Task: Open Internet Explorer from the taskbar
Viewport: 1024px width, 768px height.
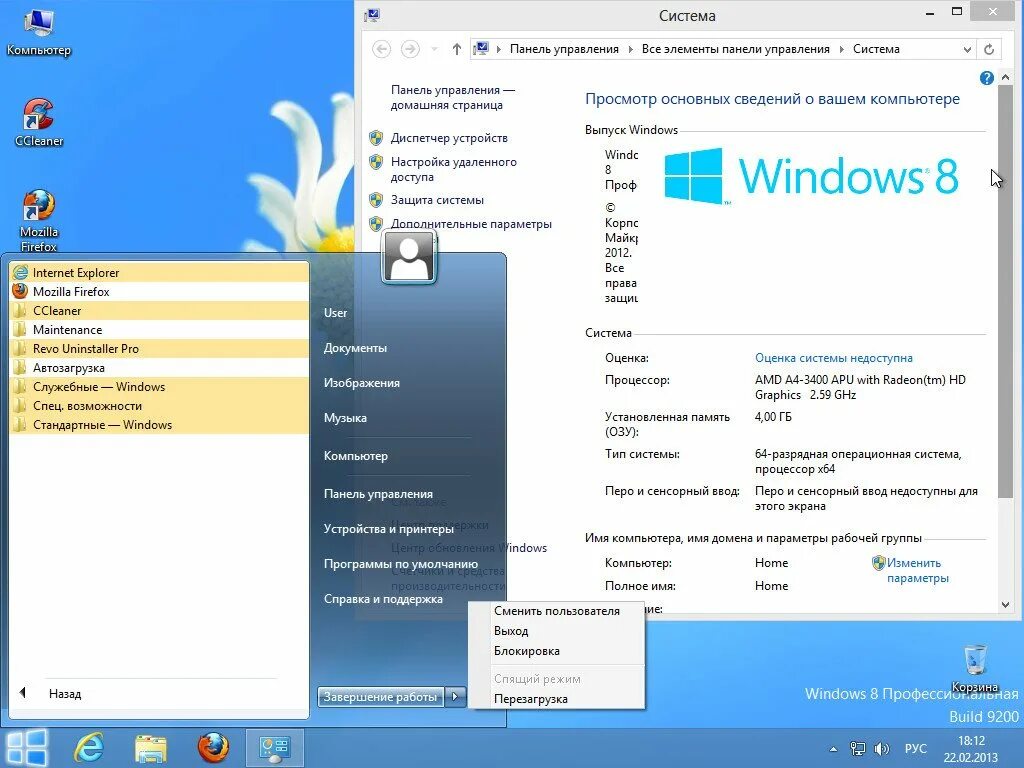Action: (x=88, y=747)
